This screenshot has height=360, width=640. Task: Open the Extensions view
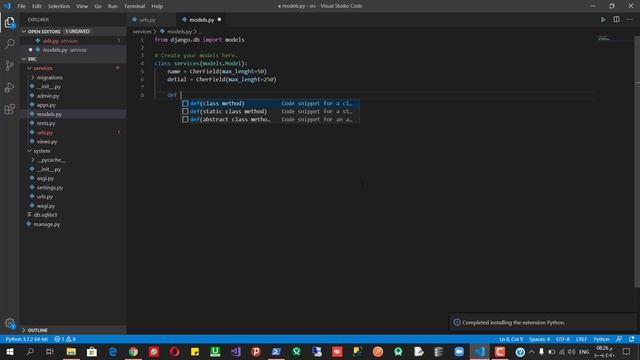tap(9, 109)
